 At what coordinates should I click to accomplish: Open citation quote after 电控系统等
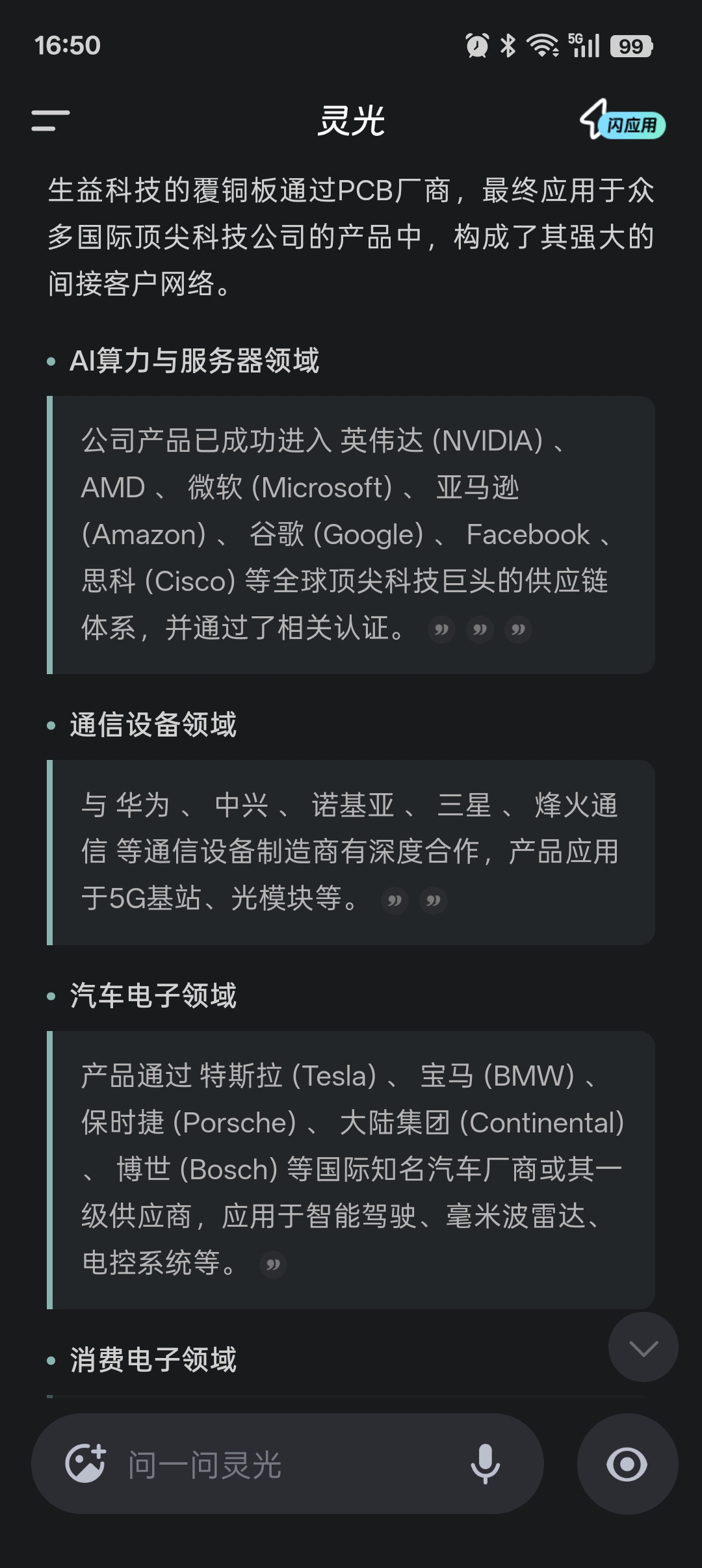[x=273, y=1264]
